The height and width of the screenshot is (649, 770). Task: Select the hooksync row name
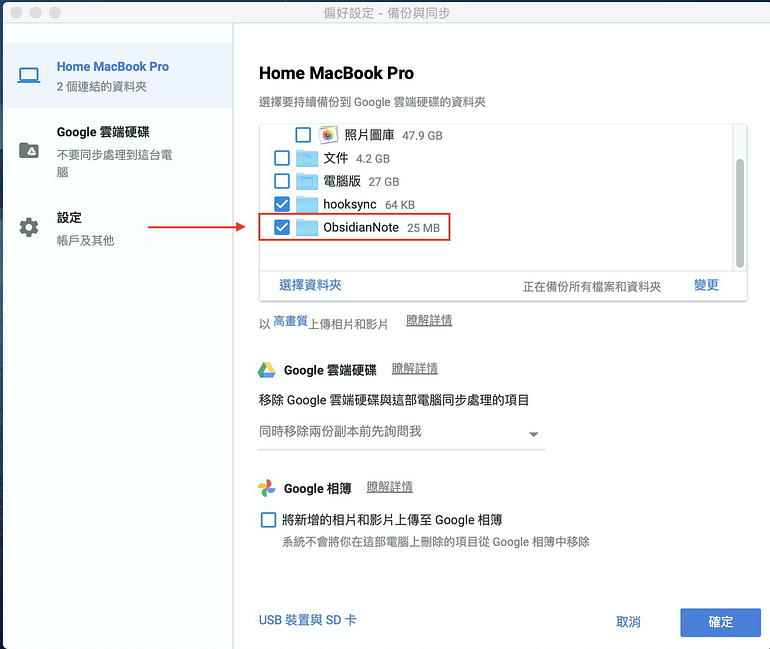(350, 204)
